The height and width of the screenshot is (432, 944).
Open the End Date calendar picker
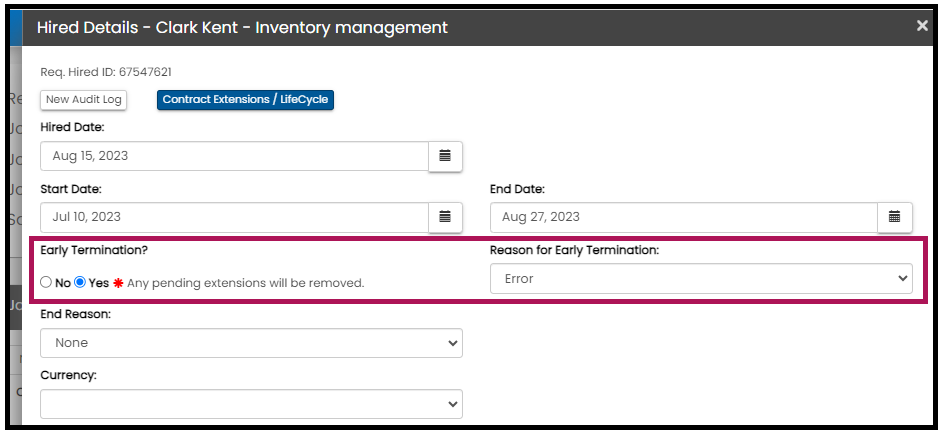895,217
